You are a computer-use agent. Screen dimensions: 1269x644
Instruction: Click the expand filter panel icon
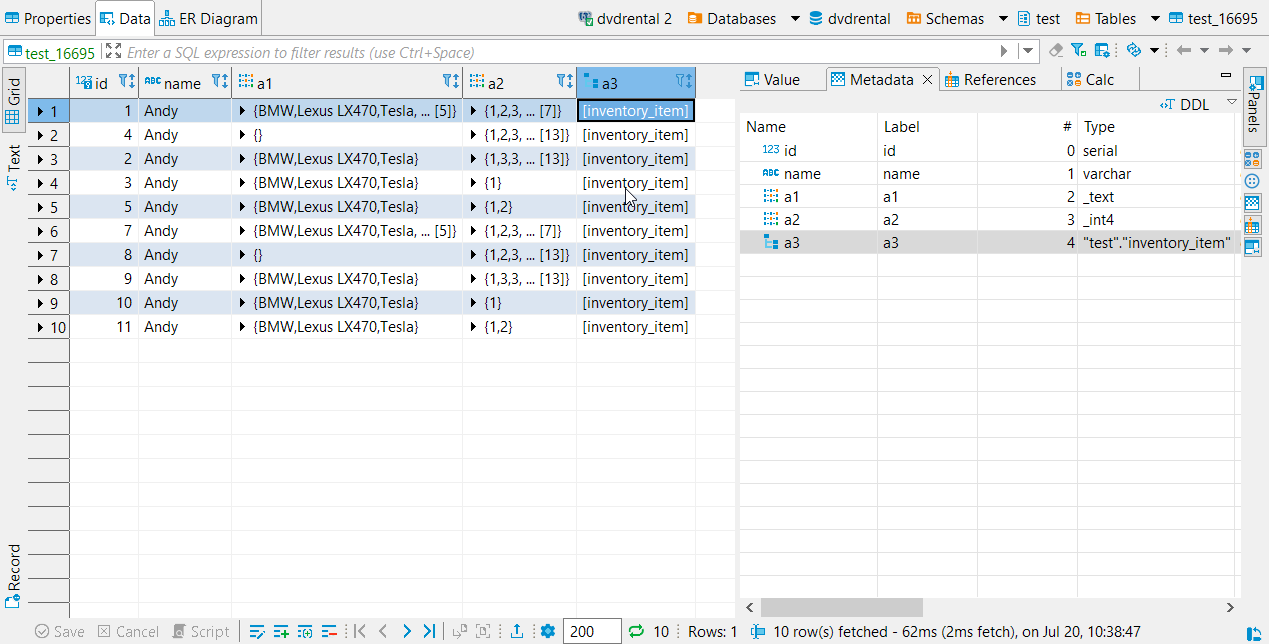coord(113,51)
